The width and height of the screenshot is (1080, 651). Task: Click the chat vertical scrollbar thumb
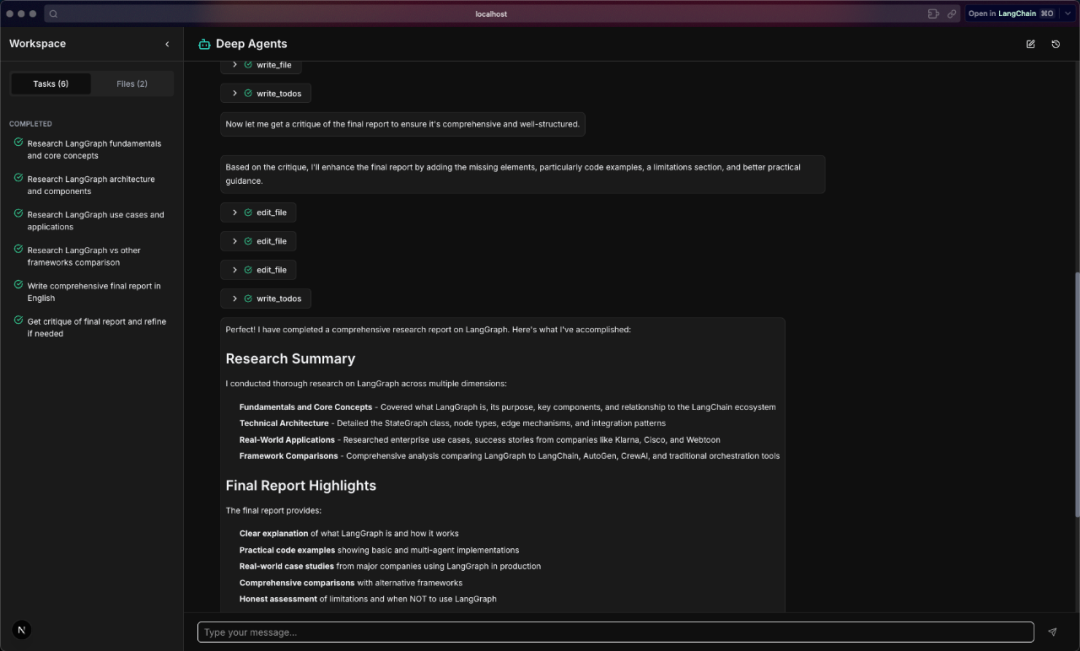1077,394
